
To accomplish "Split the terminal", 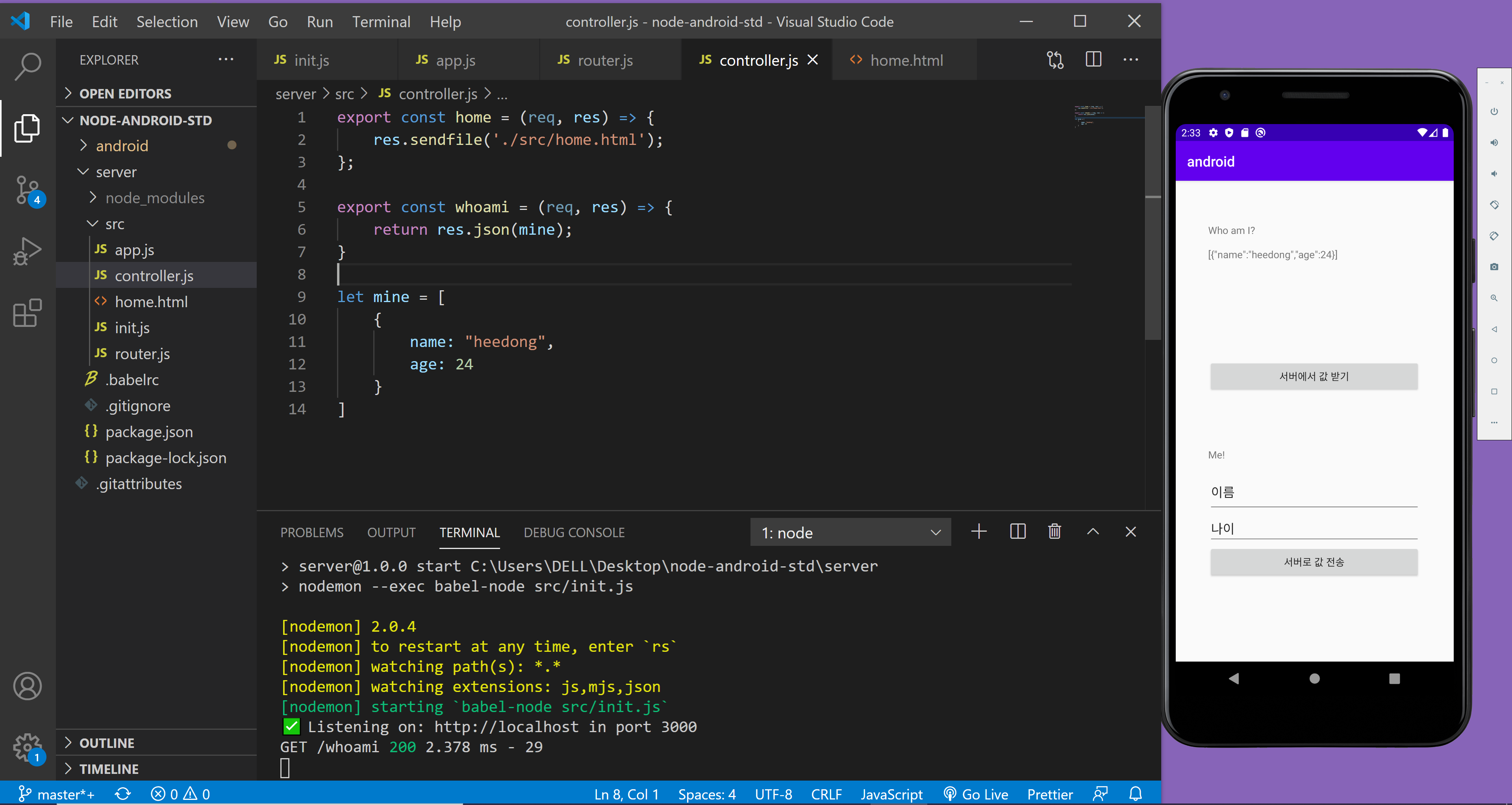I will (1018, 531).
